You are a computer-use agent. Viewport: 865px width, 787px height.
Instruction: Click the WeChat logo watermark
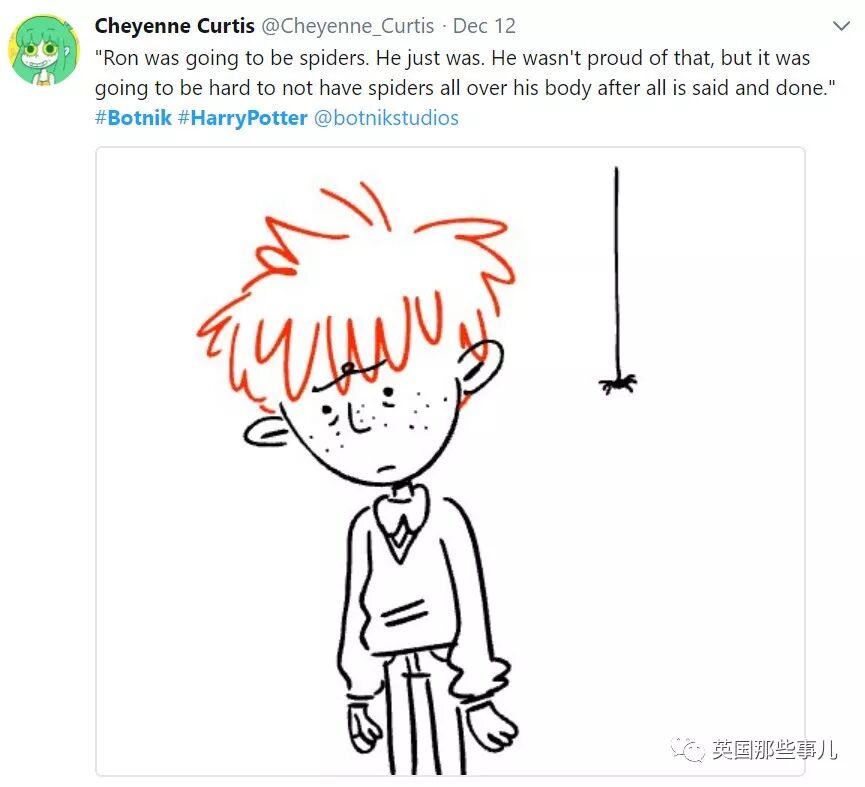[687, 748]
